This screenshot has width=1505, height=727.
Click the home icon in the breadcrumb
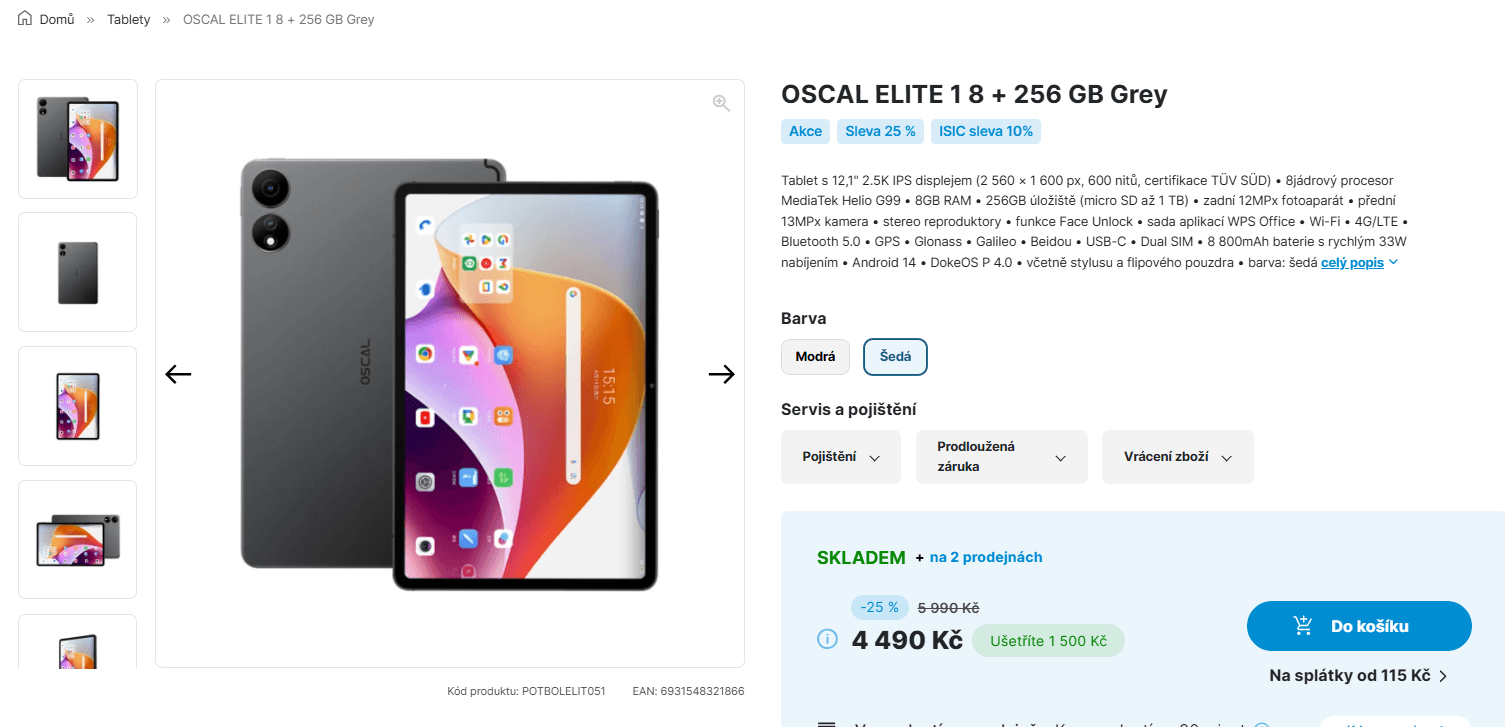25,17
